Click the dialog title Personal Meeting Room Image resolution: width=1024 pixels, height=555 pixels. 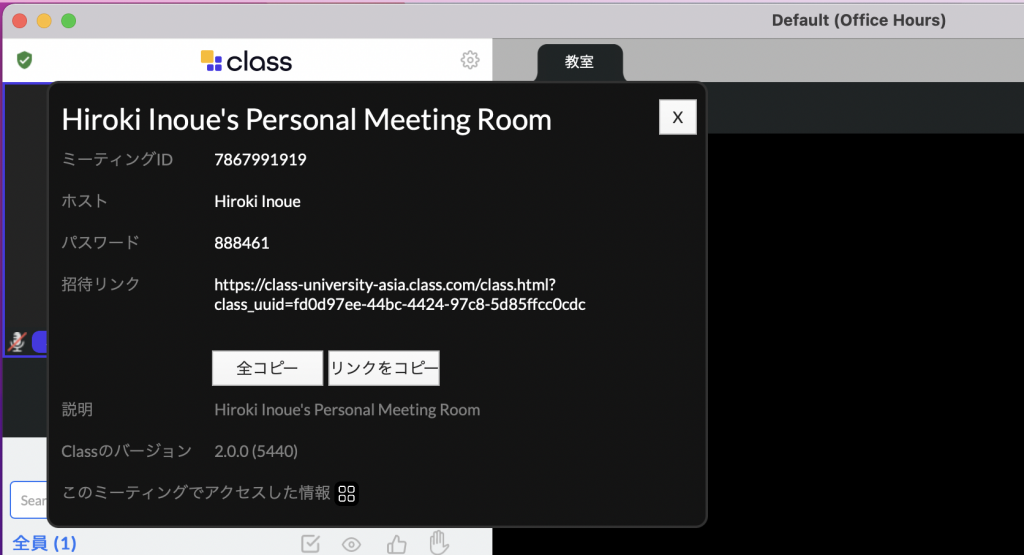306,119
